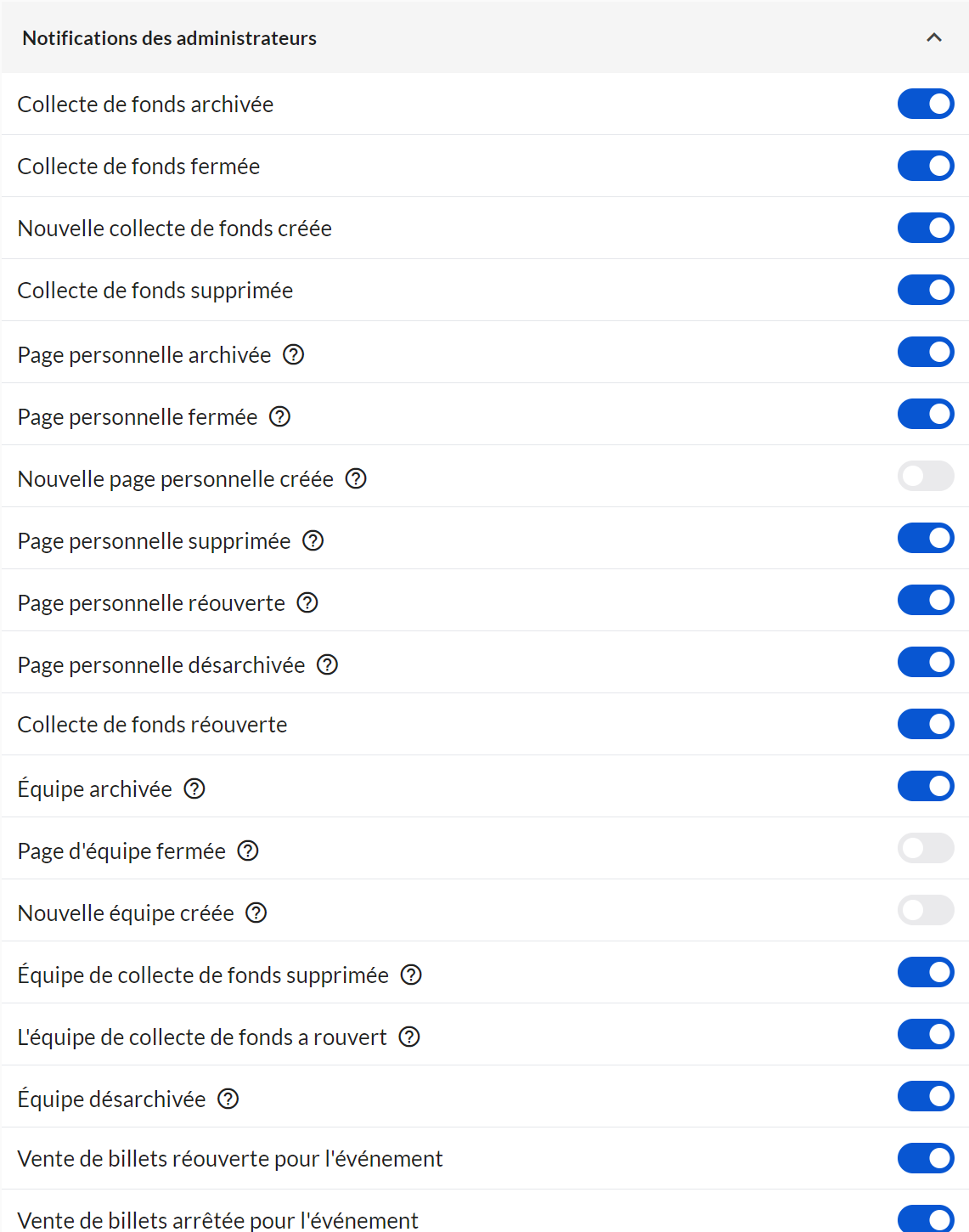Viewport: 969px width, 1232px height.
Task: Open help icon beside Équipe désarchivée
Action: (x=228, y=1099)
